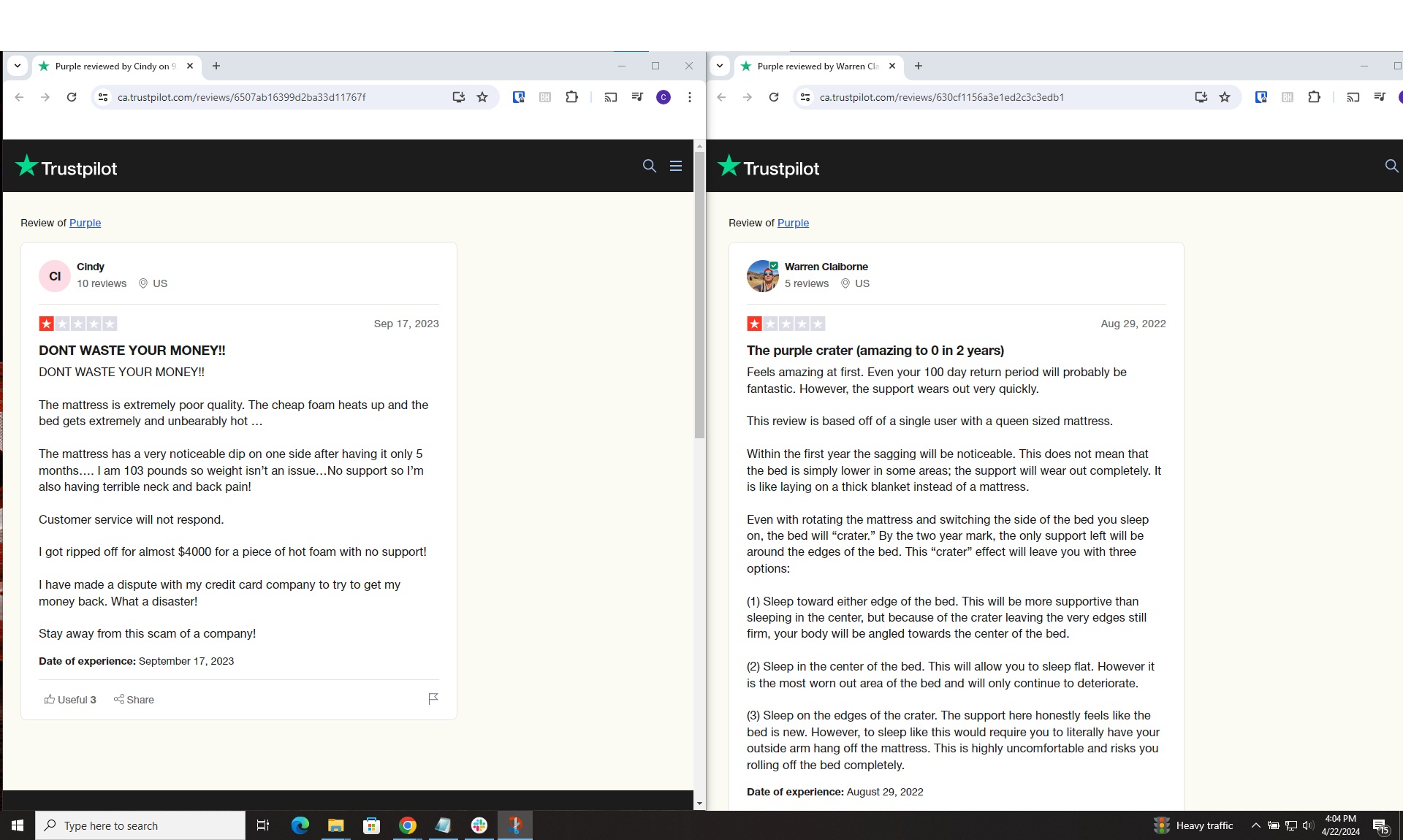Launch Microsoft Edge from taskbar
Screen dimensions: 1403x840
tap(300, 825)
